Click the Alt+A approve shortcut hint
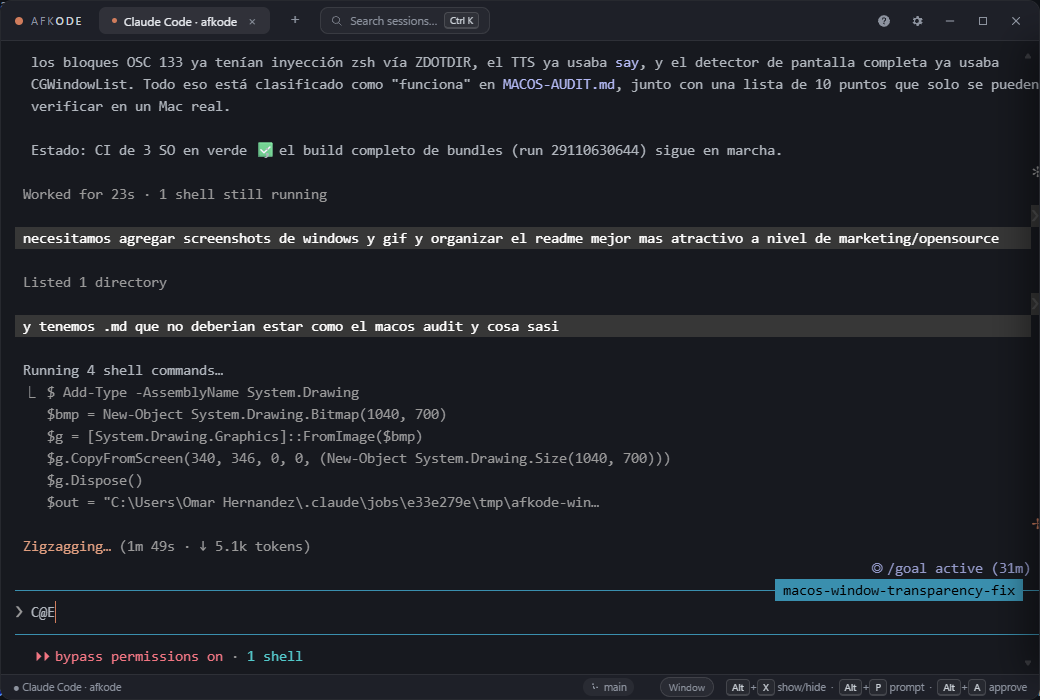Image resolution: width=1040 pixels, height=700 pixels. tap(983, 687)
